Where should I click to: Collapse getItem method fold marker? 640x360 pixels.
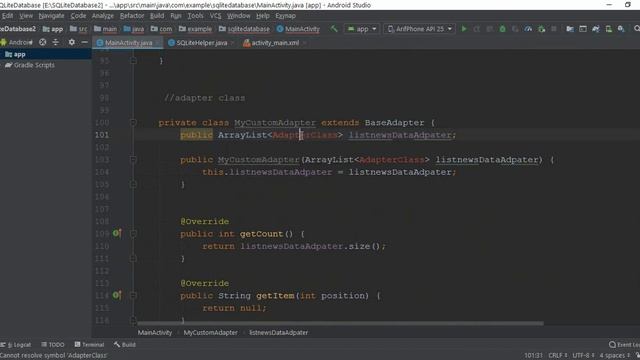click(x=133, y=295)
